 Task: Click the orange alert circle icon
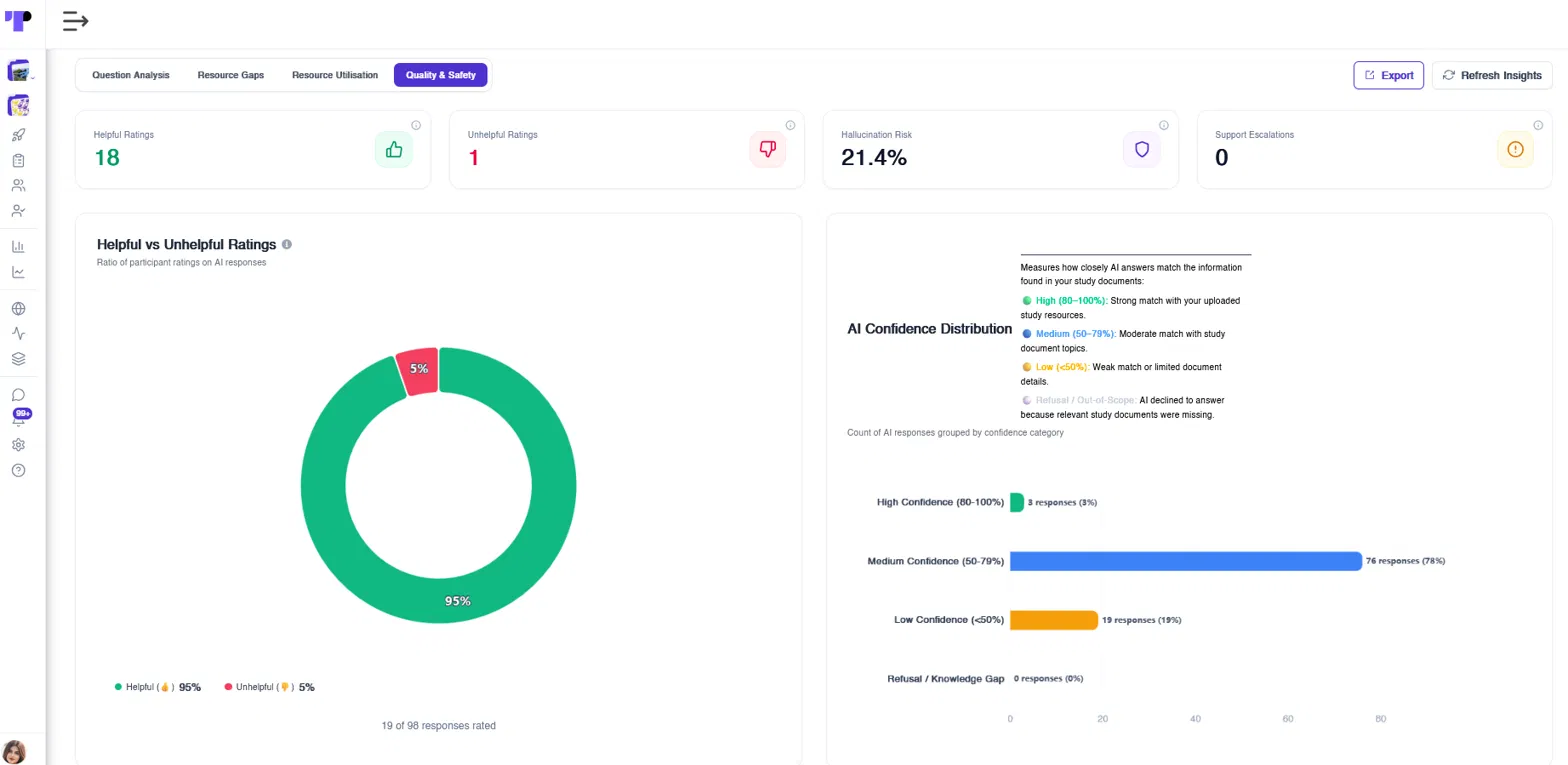tap(1515, 149)
